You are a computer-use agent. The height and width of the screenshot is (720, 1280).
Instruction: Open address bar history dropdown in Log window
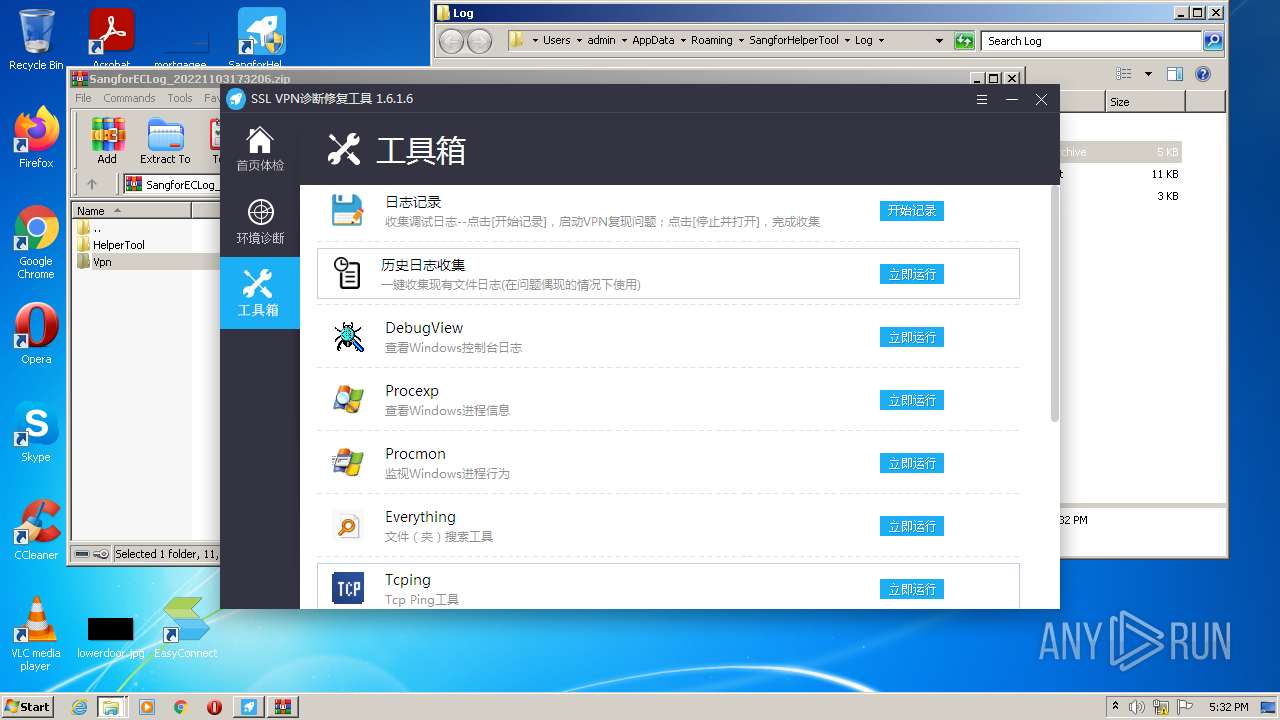pyautogui.click(x=939, y=41)
